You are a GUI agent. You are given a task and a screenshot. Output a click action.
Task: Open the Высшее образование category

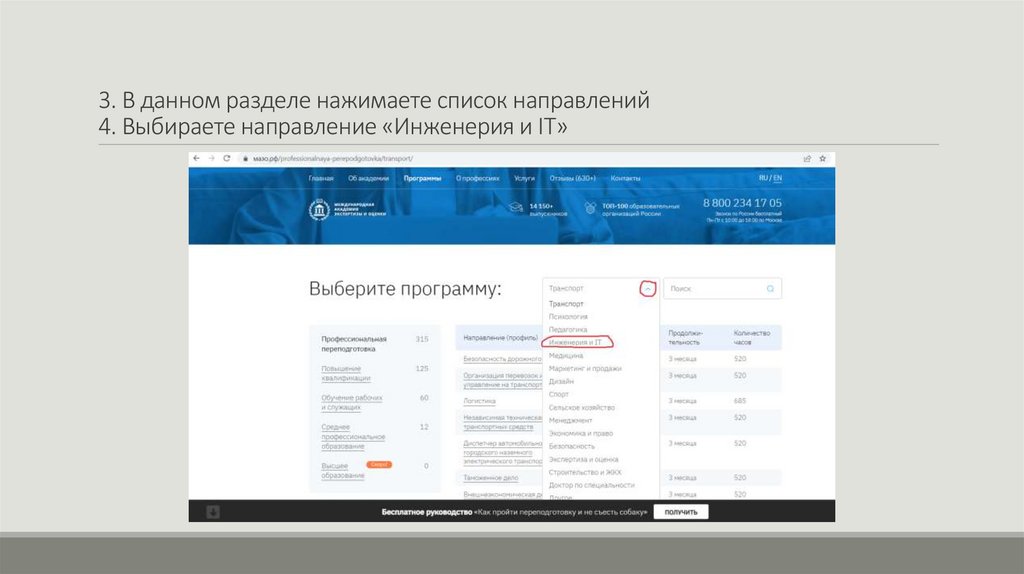click(343, 471)
